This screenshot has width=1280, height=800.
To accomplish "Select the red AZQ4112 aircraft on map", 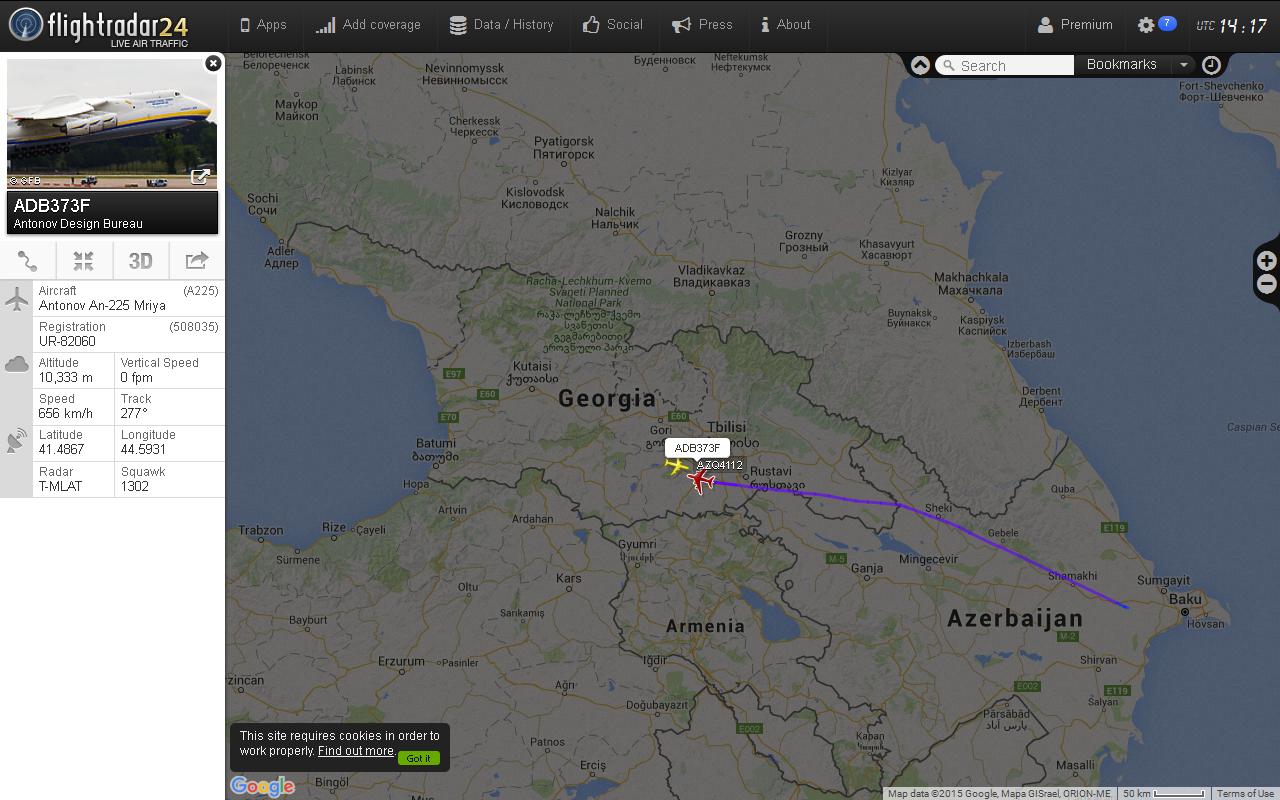I will (x=703, y=482).
